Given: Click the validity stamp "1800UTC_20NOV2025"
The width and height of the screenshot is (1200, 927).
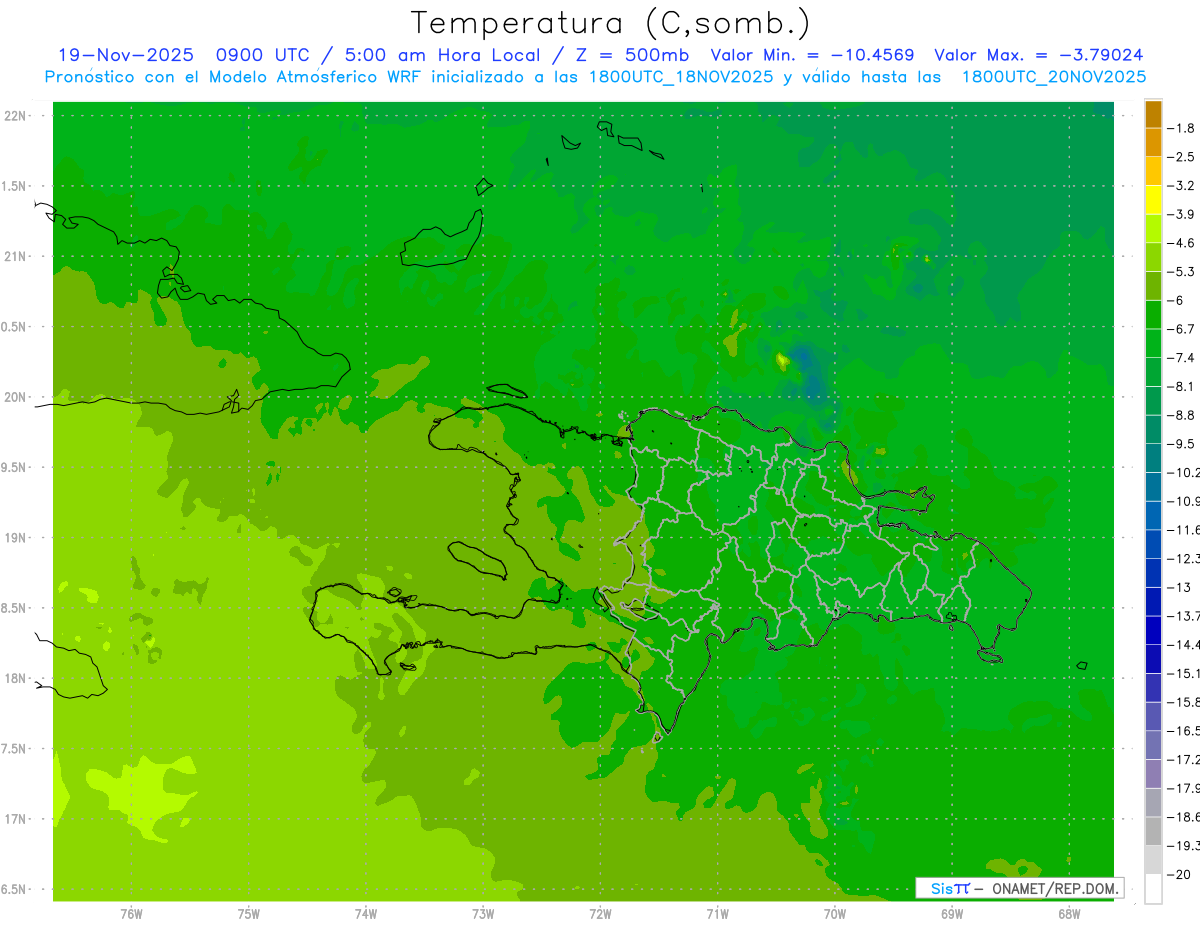Looking at the screenshot, I should point(1054,77).
